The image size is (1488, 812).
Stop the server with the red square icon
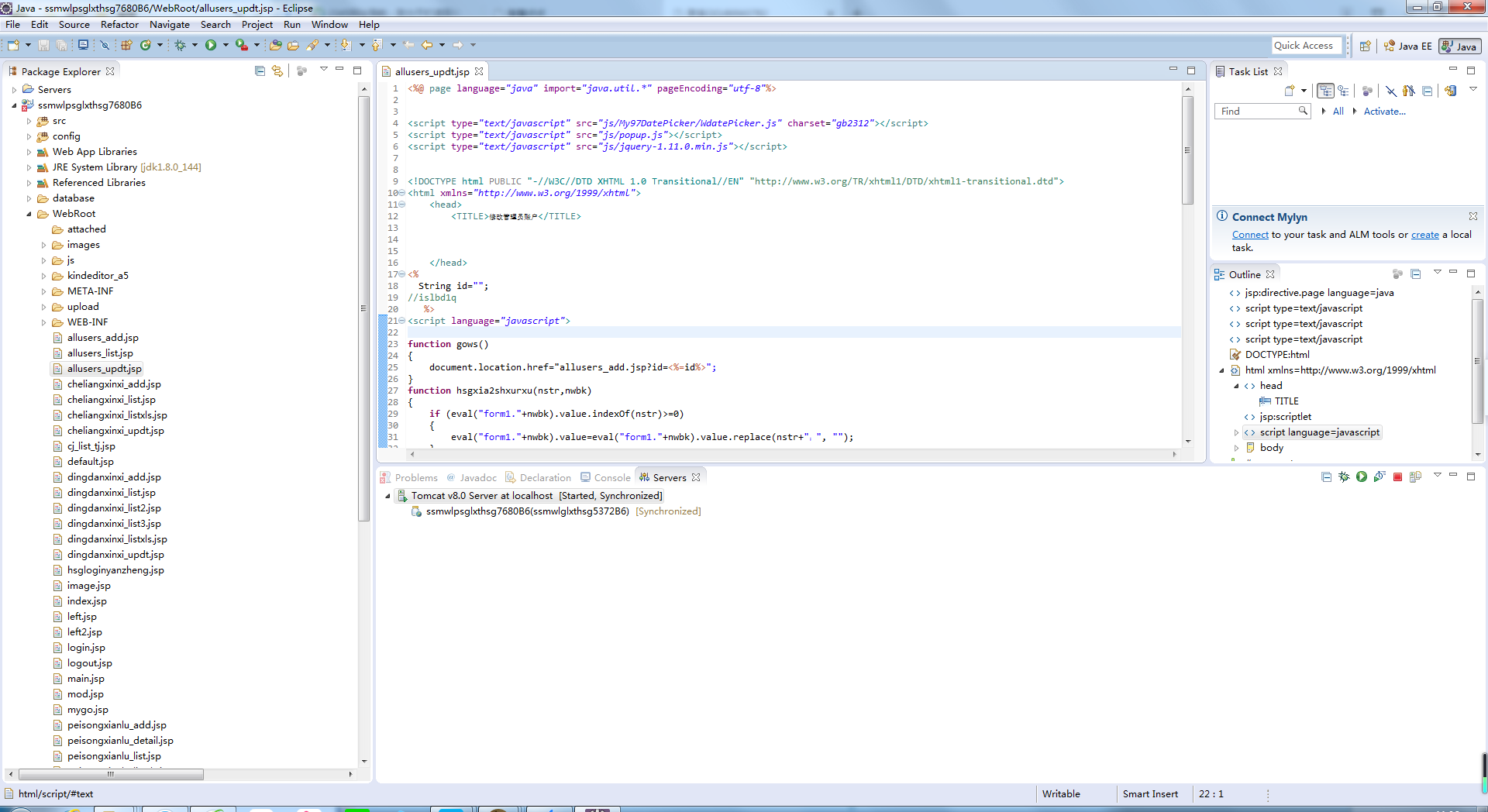[x=1397, y=477]
